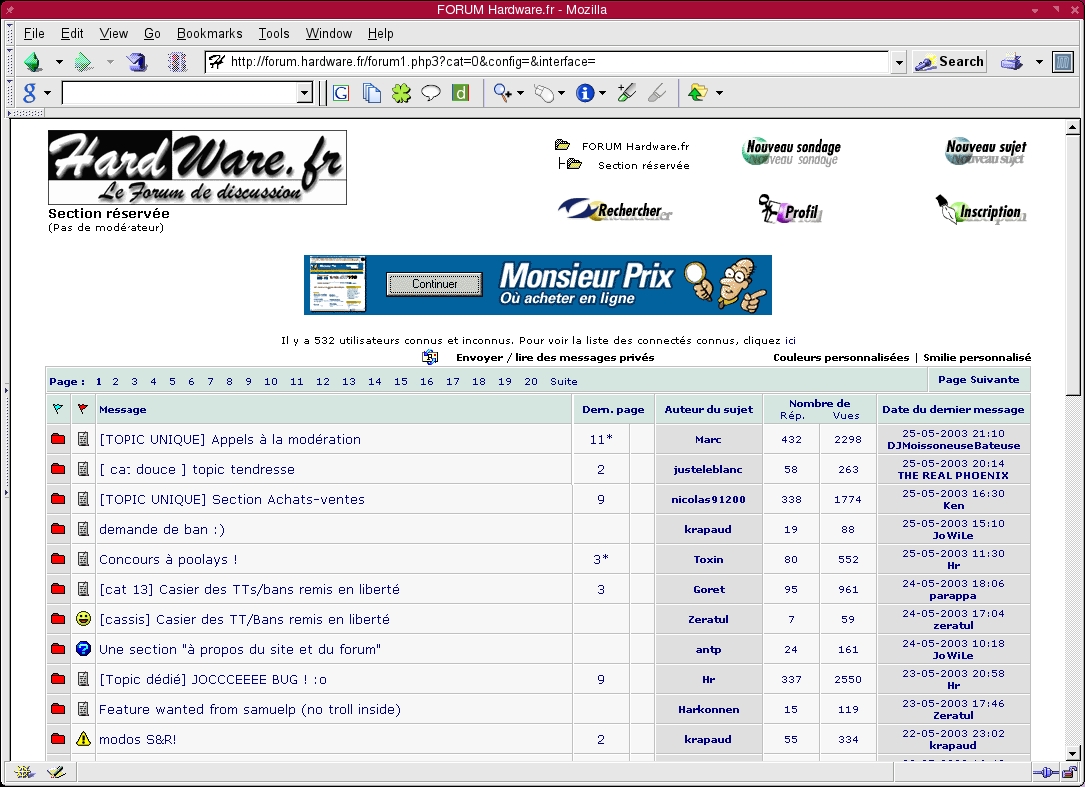1085x787 pixels.
Task: Go to page 20 in pagination
Action: tap(530, 381)
